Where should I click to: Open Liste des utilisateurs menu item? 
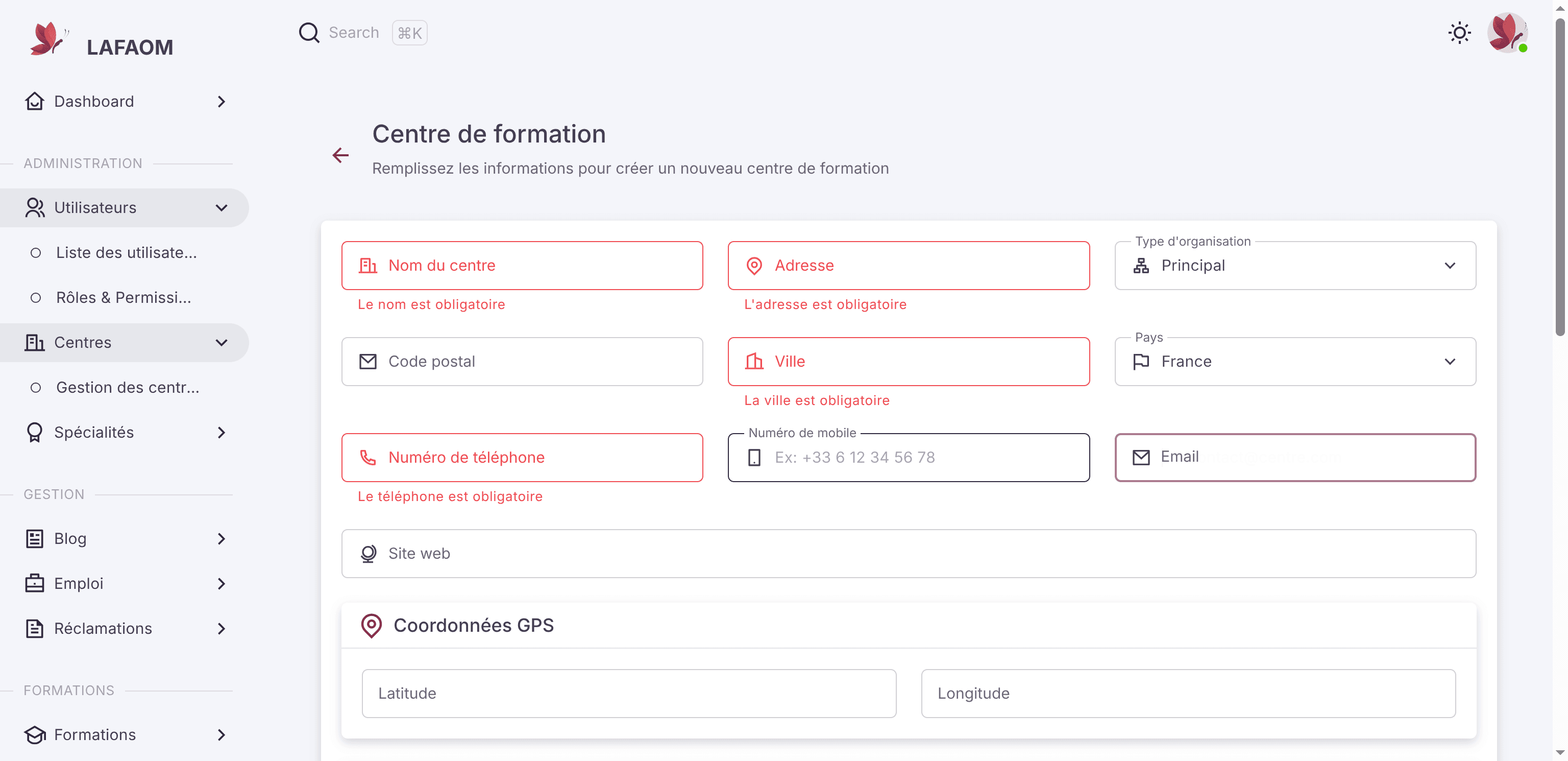pyautogui.click(x=125, y=253)
